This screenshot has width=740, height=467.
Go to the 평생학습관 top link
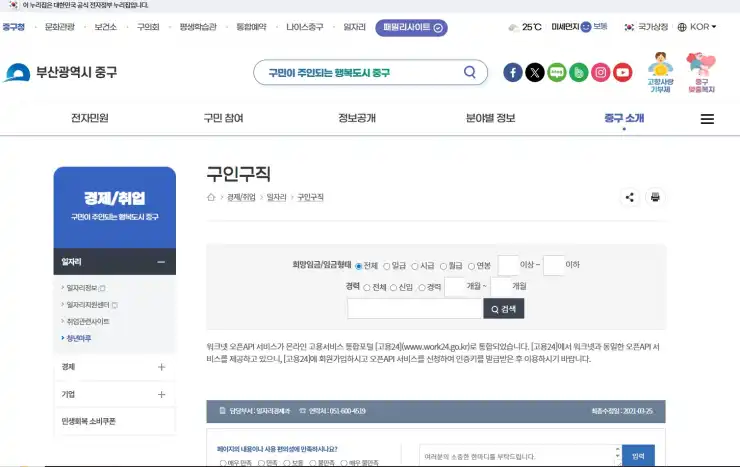(198, 27)
